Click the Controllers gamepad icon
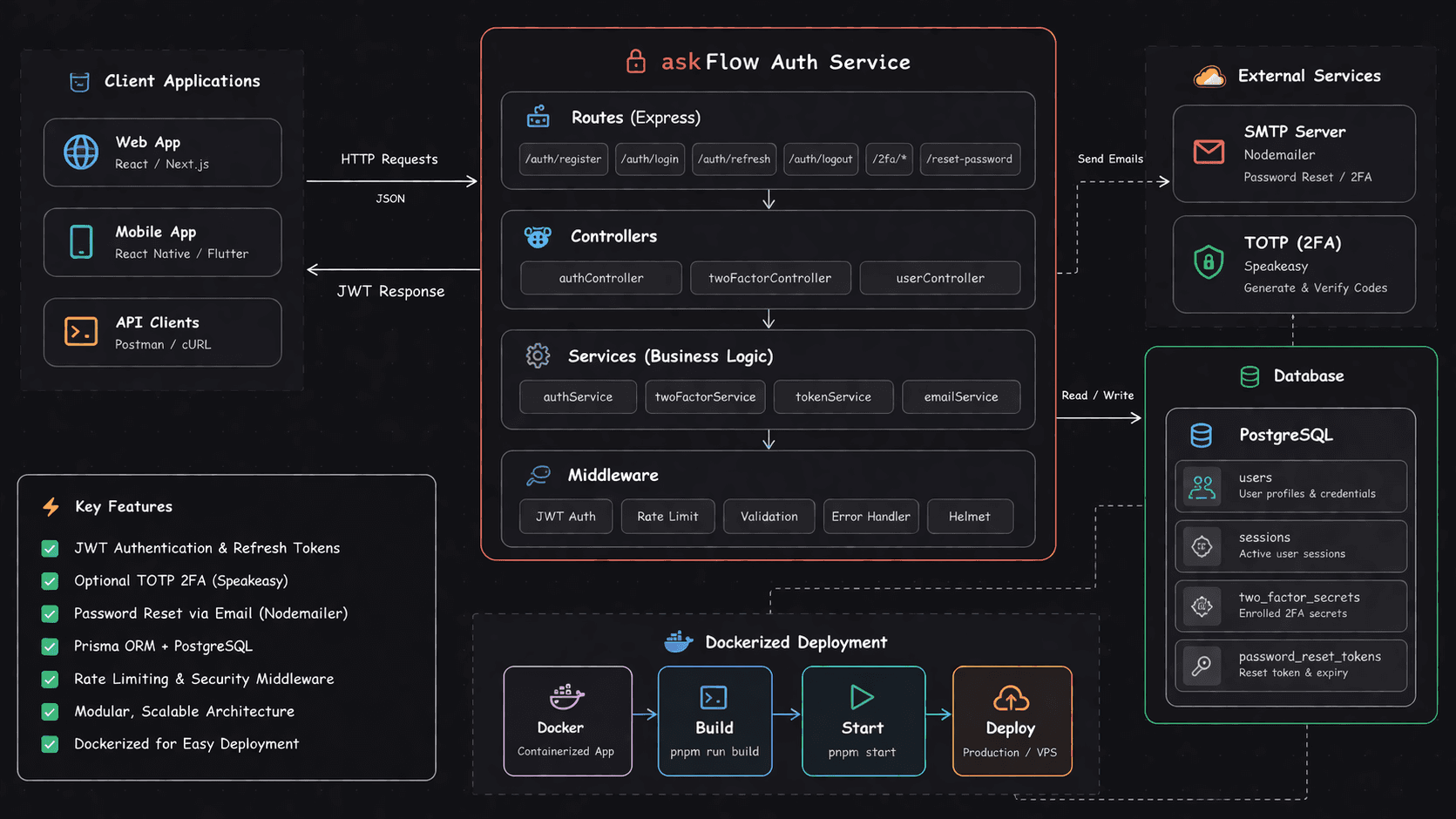 pyautogui.click(x=538, y=236)
